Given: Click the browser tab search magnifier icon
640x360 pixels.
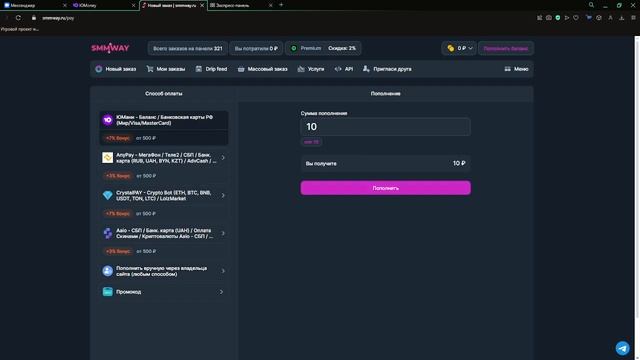Looking at the screenshot, I should pyautogui.click(x=591, y=5).
